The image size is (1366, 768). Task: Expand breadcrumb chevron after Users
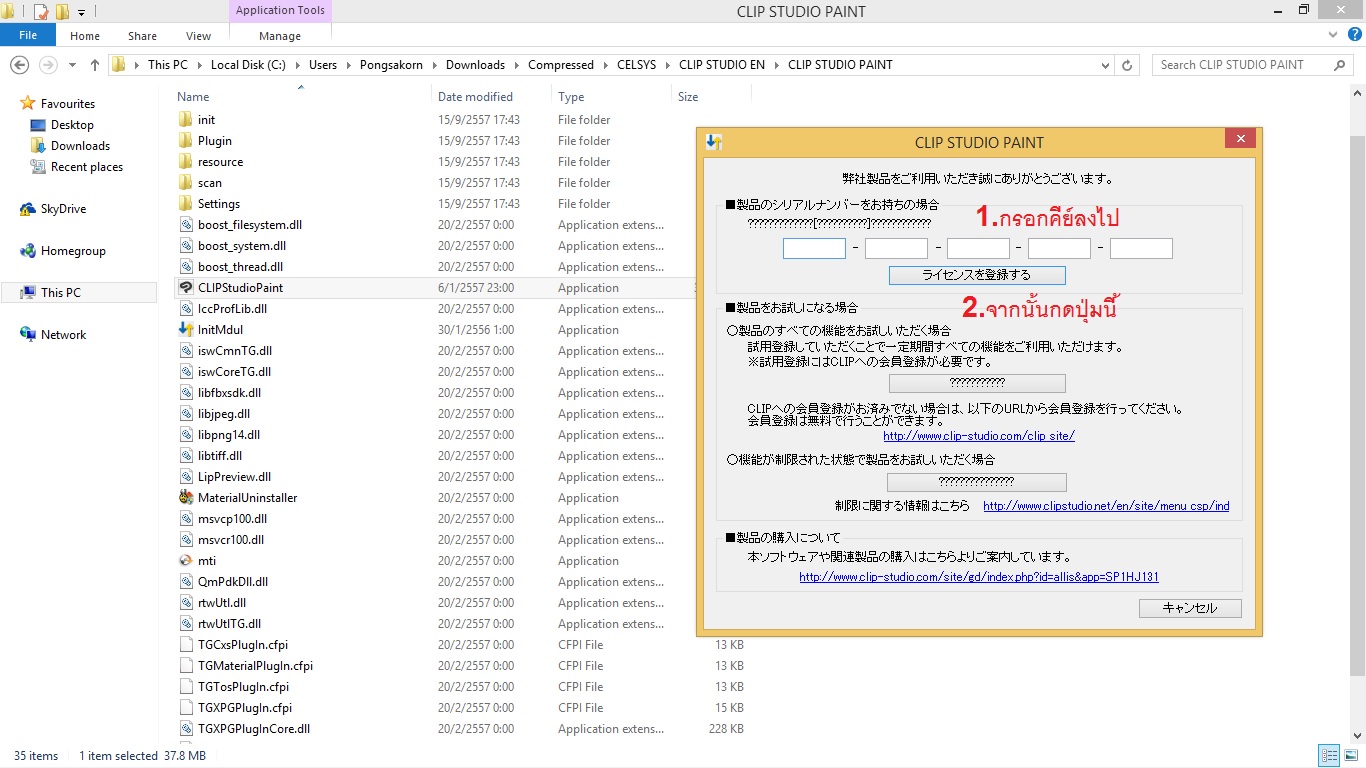(x=349, y=65)
